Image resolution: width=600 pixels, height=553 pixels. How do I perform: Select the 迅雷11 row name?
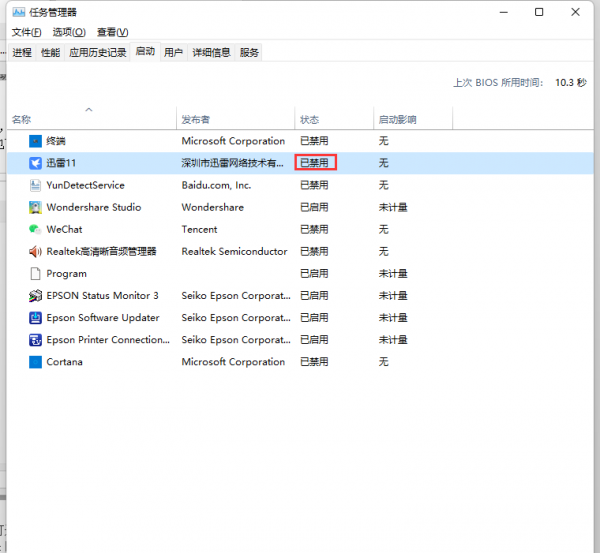click(x=61, y=163)
